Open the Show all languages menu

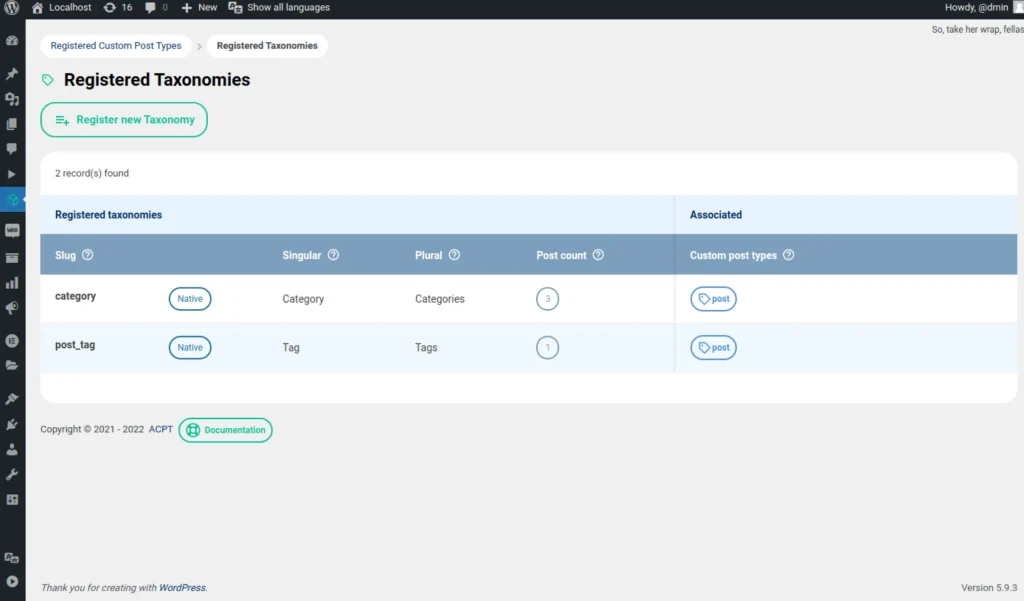[x=271, y=7]
